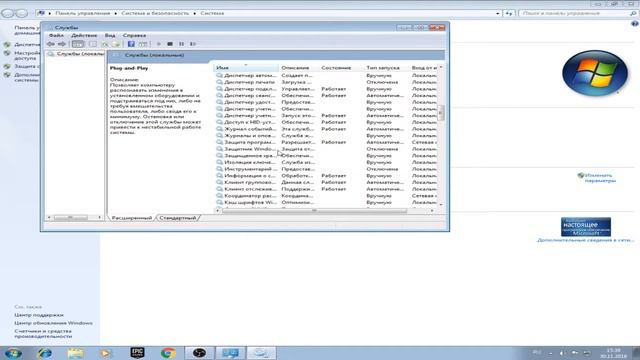The image size is (640, 360).
Task: Select the Клиент групповой политики service
Action: pyautogui.click(x=326, y=182)
